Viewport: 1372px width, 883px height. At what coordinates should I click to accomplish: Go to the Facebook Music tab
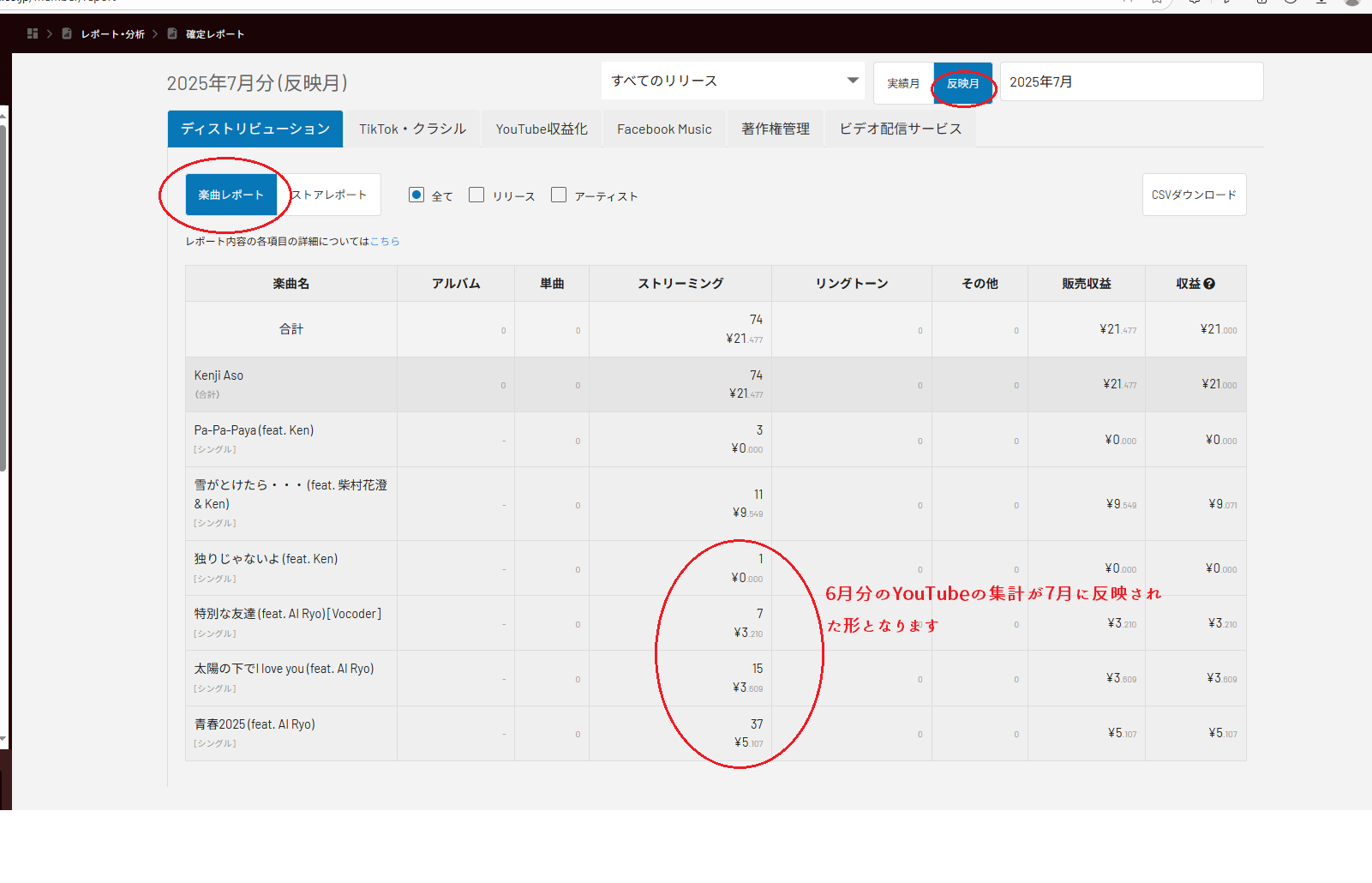(664, 129)
